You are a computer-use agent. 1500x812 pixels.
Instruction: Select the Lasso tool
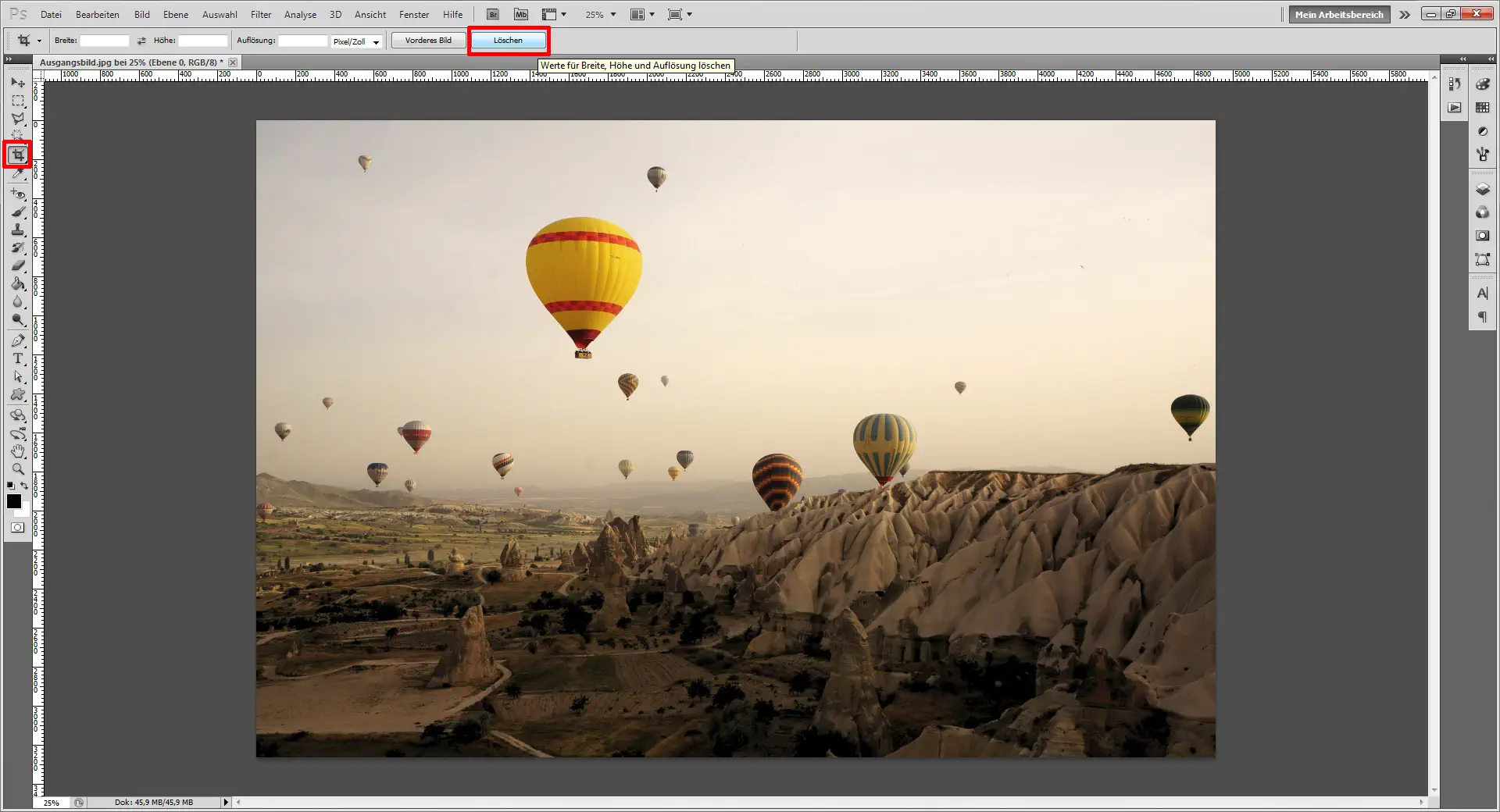pyautogui.click(x=17, y=119)
